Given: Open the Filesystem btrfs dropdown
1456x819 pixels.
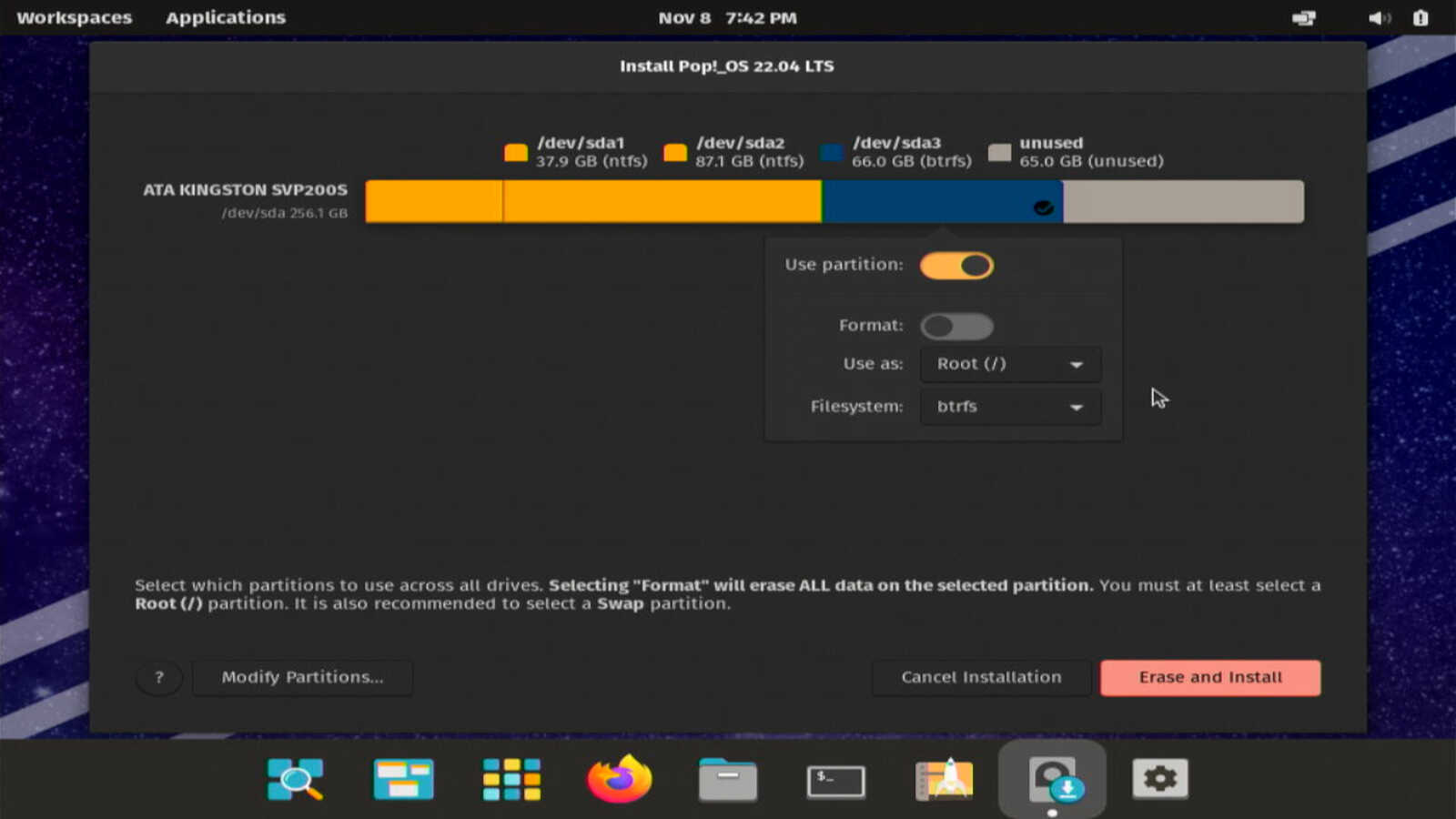Looking at the screenshot, I should (x=1010, y=407).
